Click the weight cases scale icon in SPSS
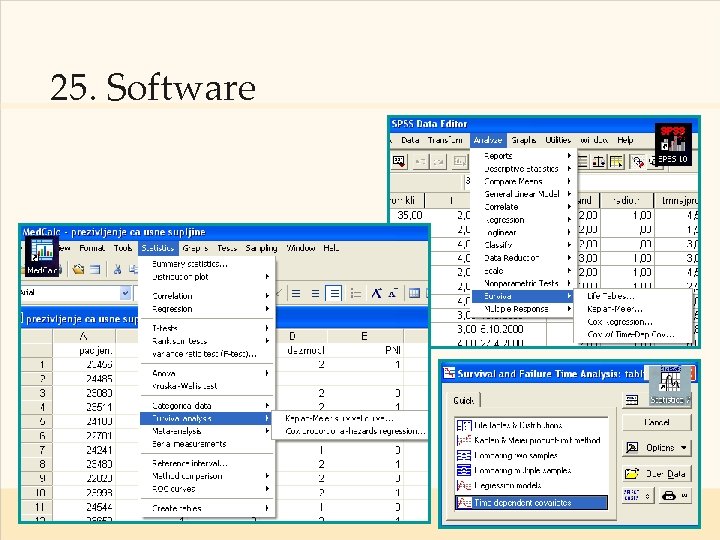The height and width of the screenshot is (540, 720). (599, 162)
